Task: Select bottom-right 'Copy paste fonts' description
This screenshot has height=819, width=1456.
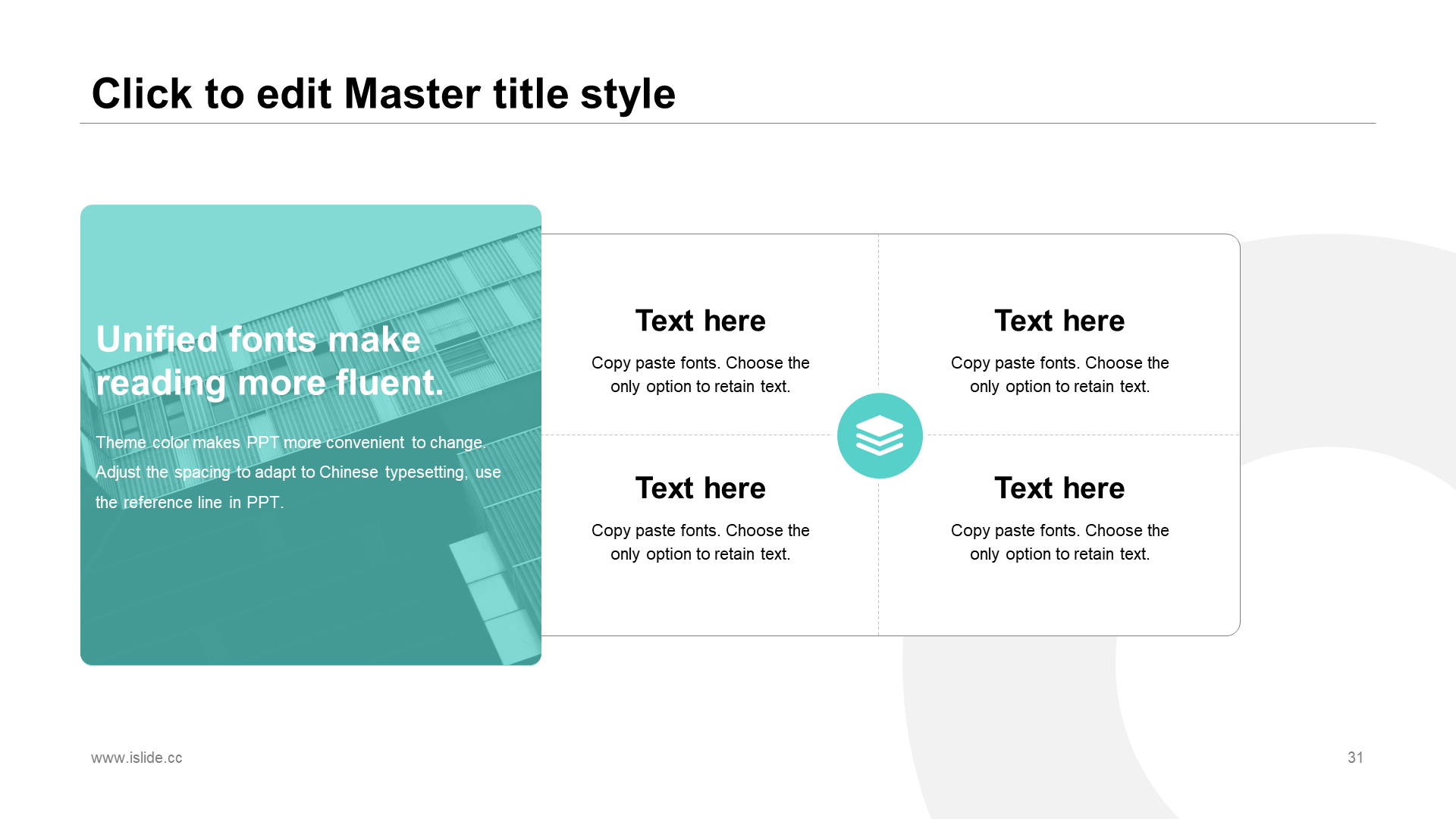Action: (1059, 542)
